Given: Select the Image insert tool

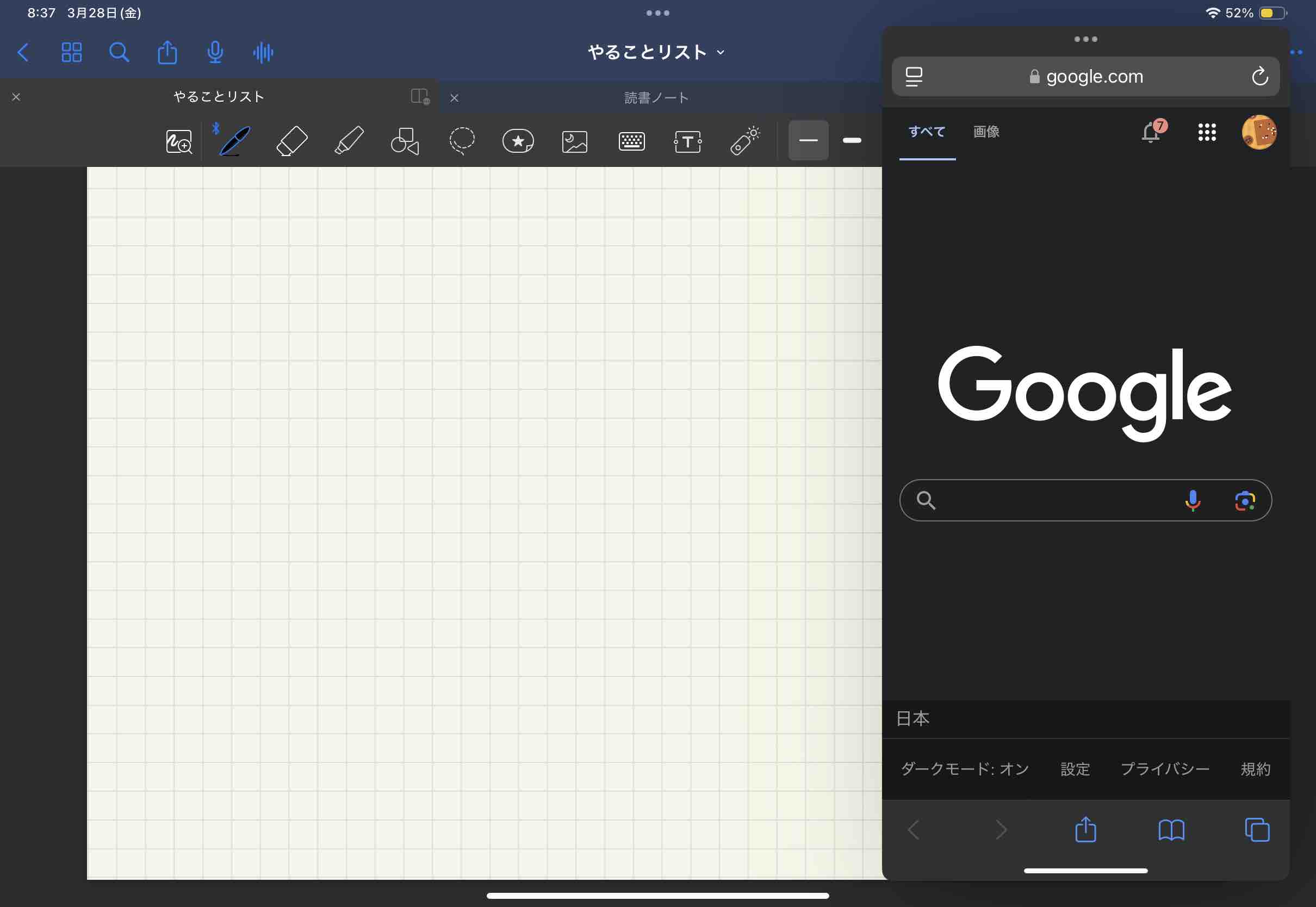Looking at the screenshot, I should click(574, 141).
